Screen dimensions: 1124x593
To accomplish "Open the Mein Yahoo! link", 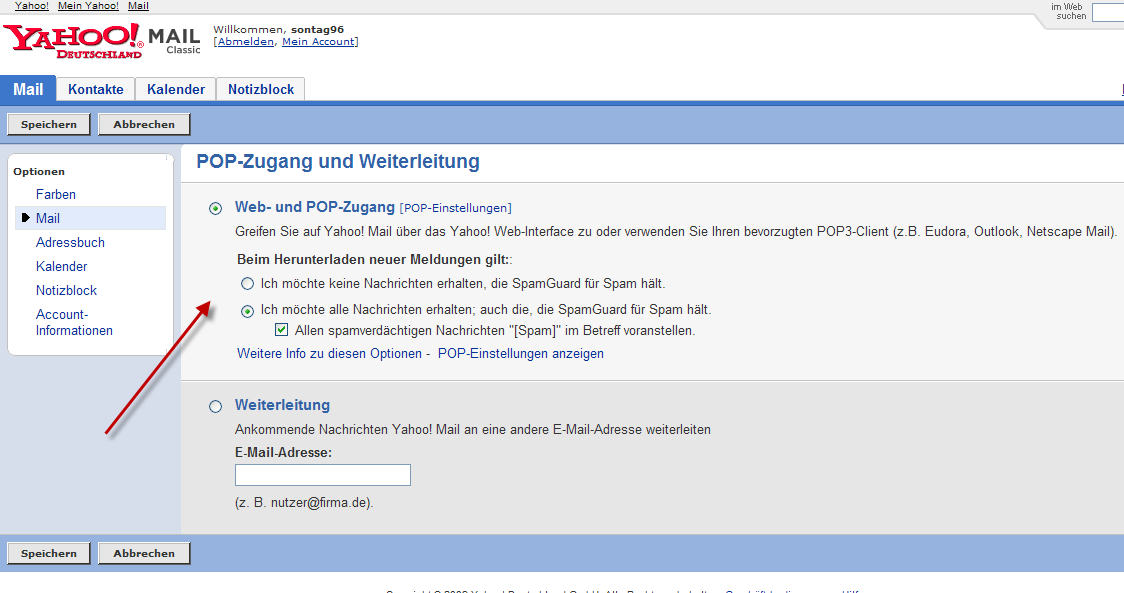I will tap(88, 6).
